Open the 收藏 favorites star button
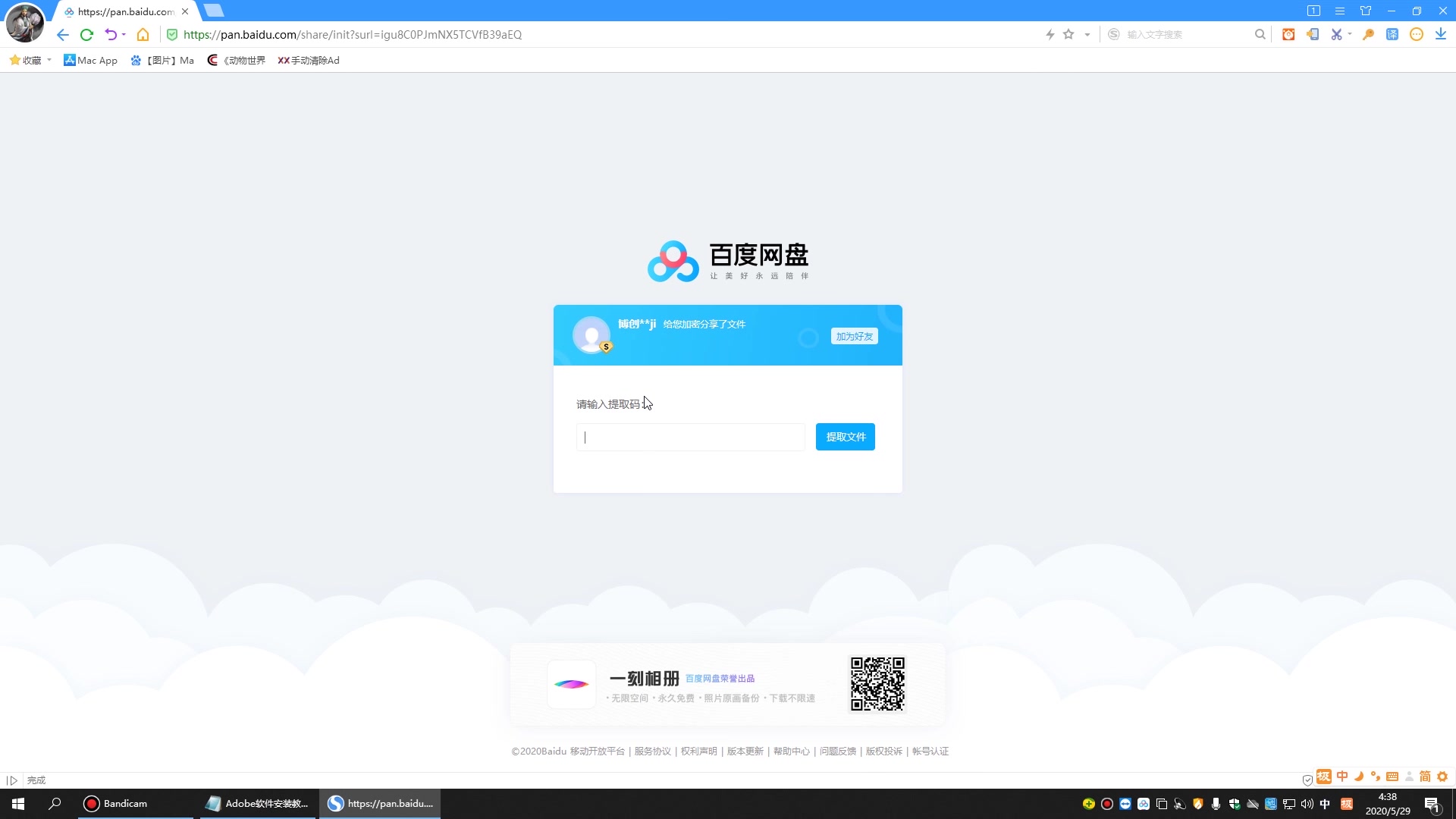Image resolution: width=1456 pixels, height=819 pixels. coord(25,61)
